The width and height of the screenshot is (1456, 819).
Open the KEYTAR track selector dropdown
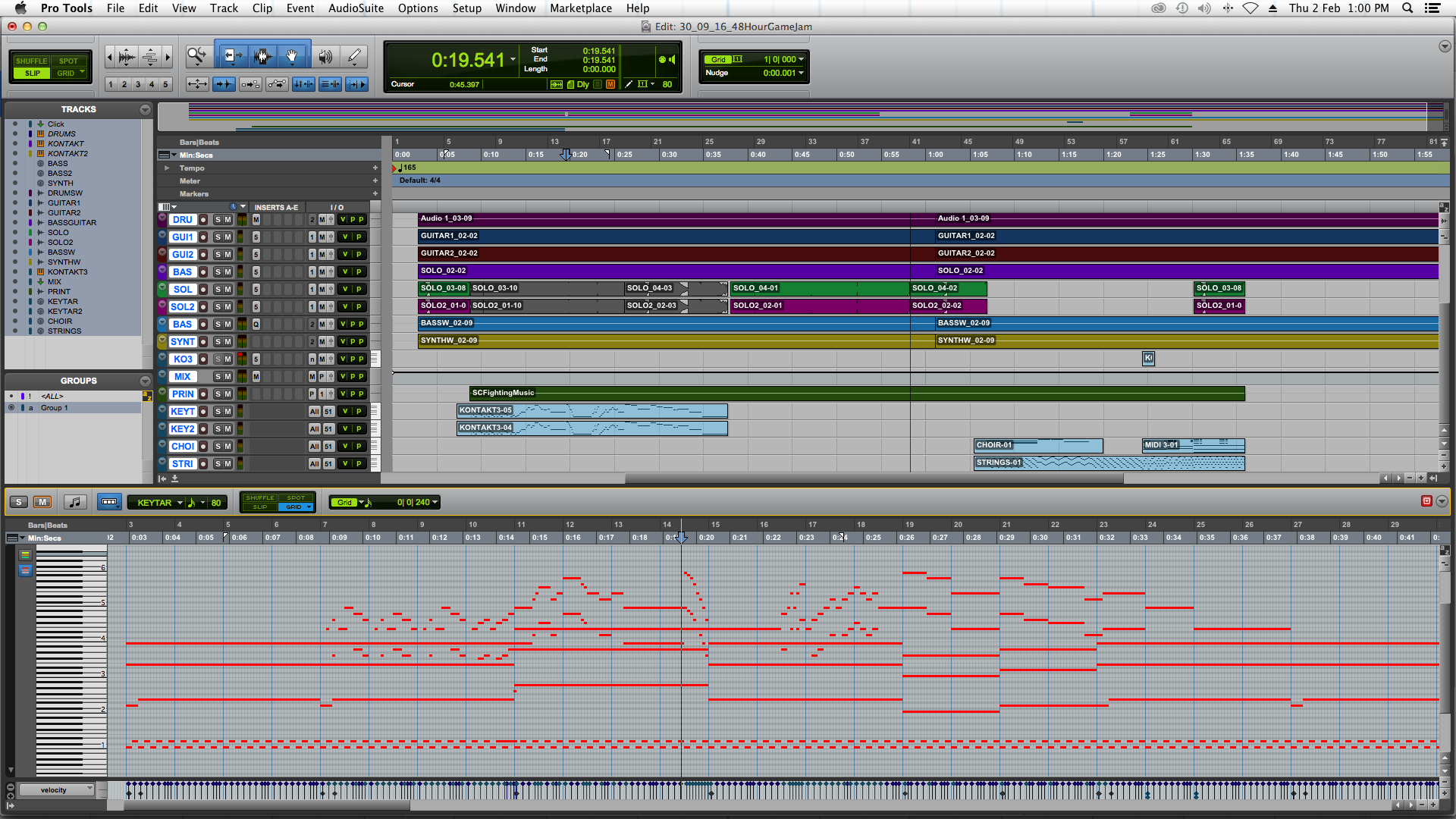pyautogui.click(x=180, y=503)
